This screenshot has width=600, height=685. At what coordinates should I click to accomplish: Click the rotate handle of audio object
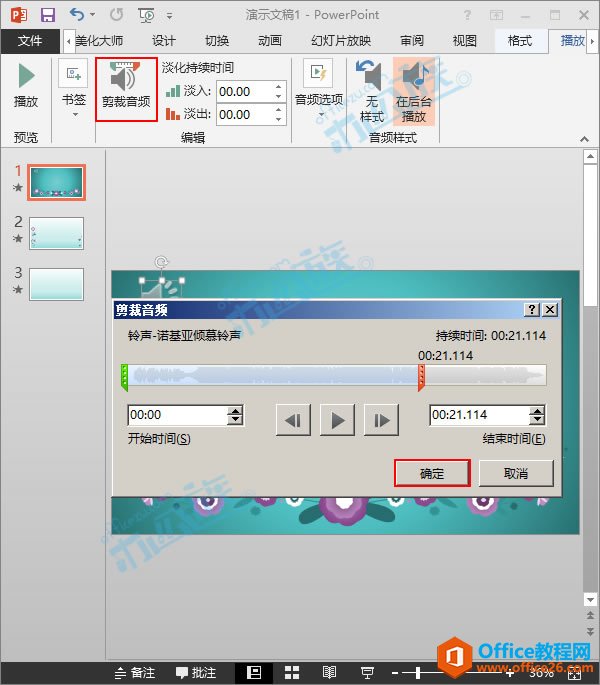point(162,263)
